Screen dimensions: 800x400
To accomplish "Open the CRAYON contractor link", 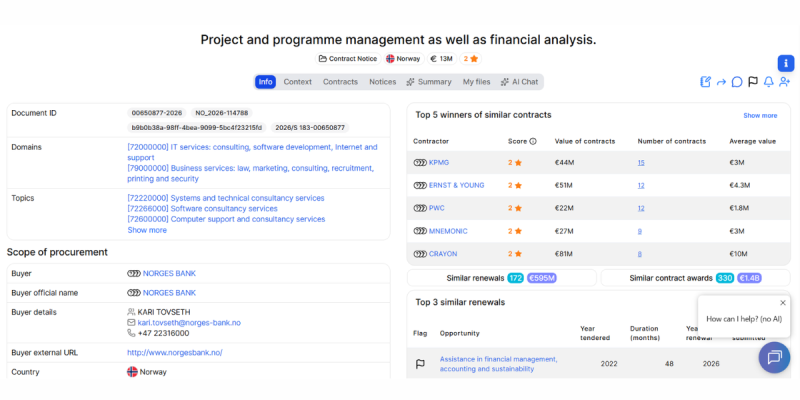I will pyautogui.click(x=443, y=254).
